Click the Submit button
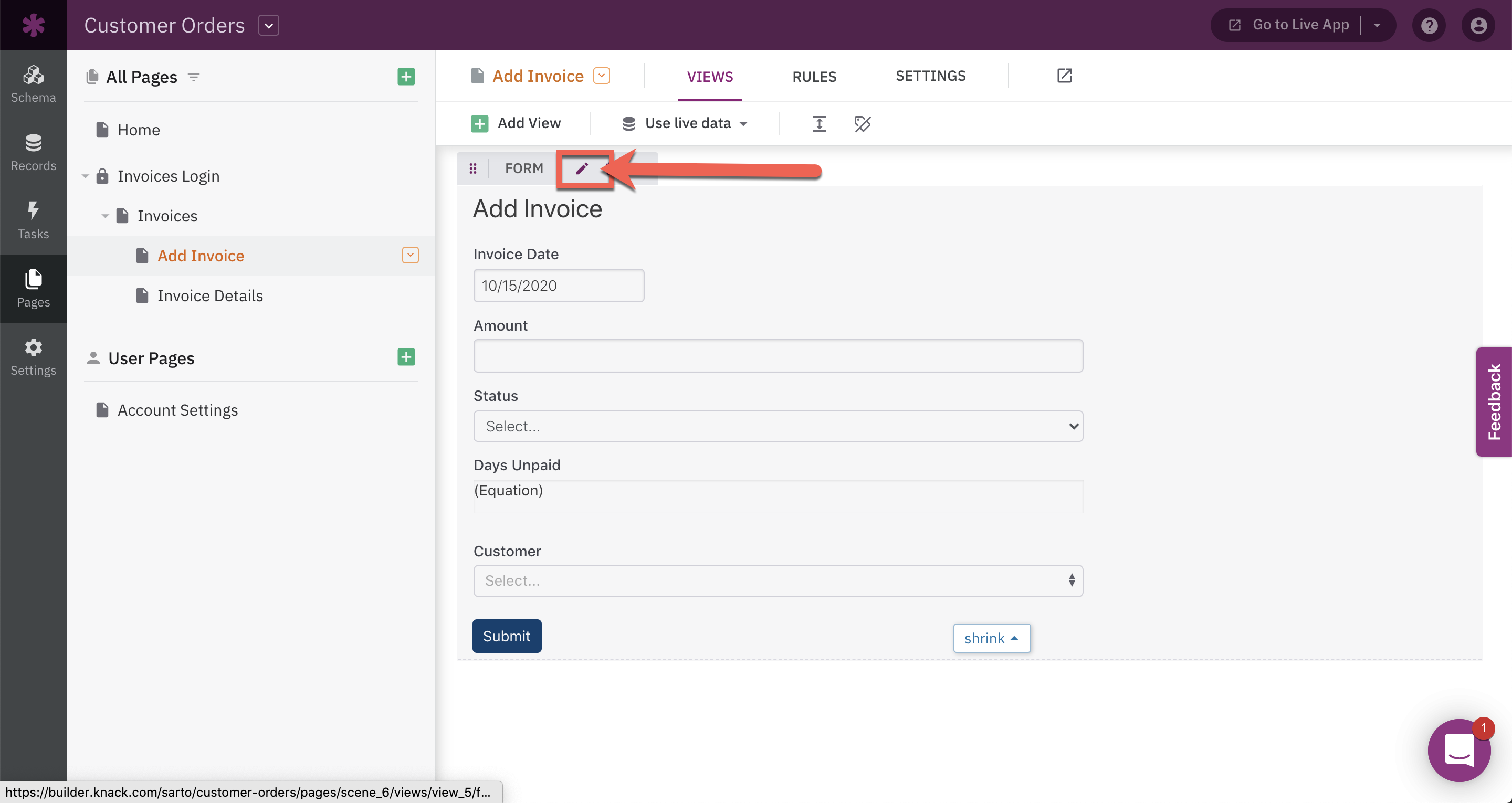 507,636
